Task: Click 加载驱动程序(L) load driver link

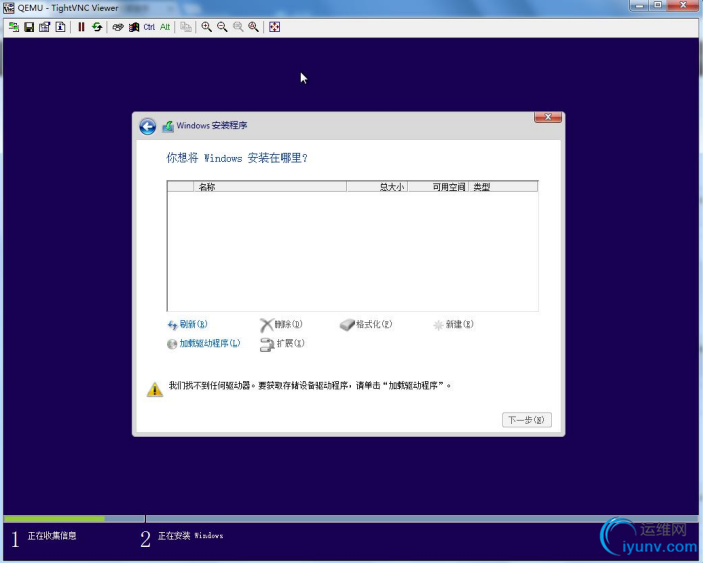Action: [210, 343]
